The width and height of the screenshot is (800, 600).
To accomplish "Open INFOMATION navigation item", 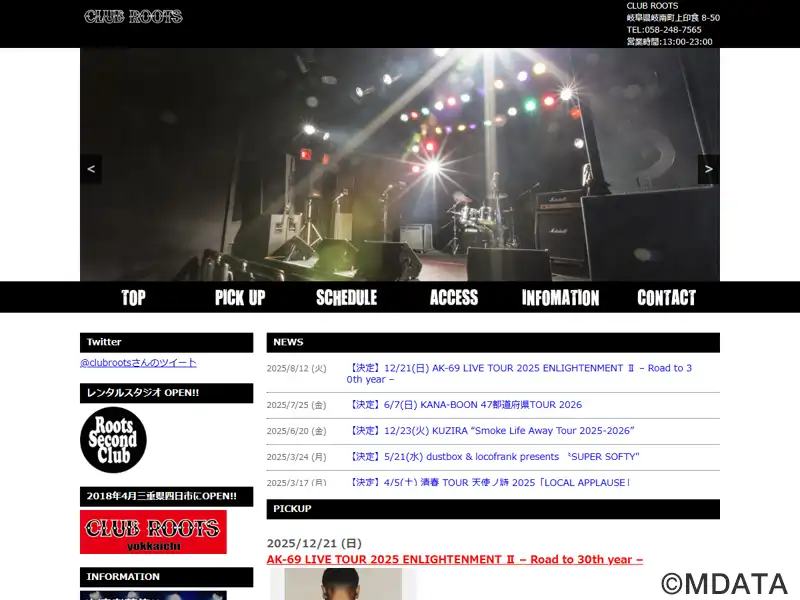I will 560,297.
